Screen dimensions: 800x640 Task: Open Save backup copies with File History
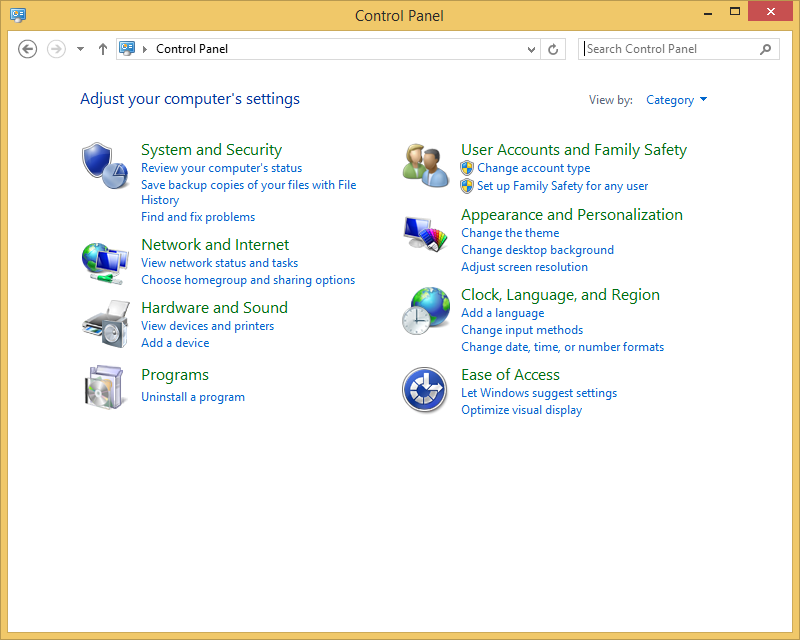coord(248,192)
